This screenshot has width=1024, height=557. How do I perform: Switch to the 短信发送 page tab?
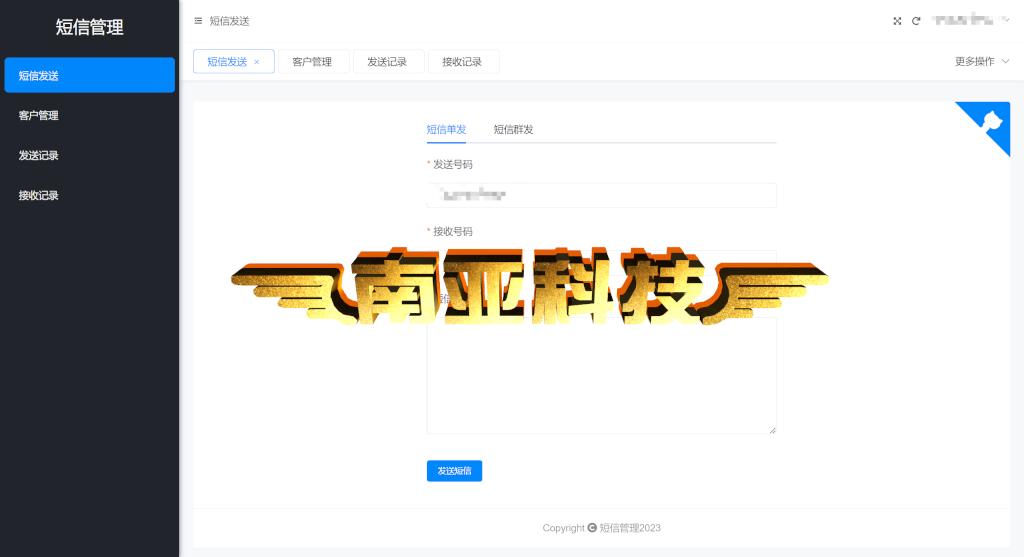pyautogui.click(x=227, y=62)
